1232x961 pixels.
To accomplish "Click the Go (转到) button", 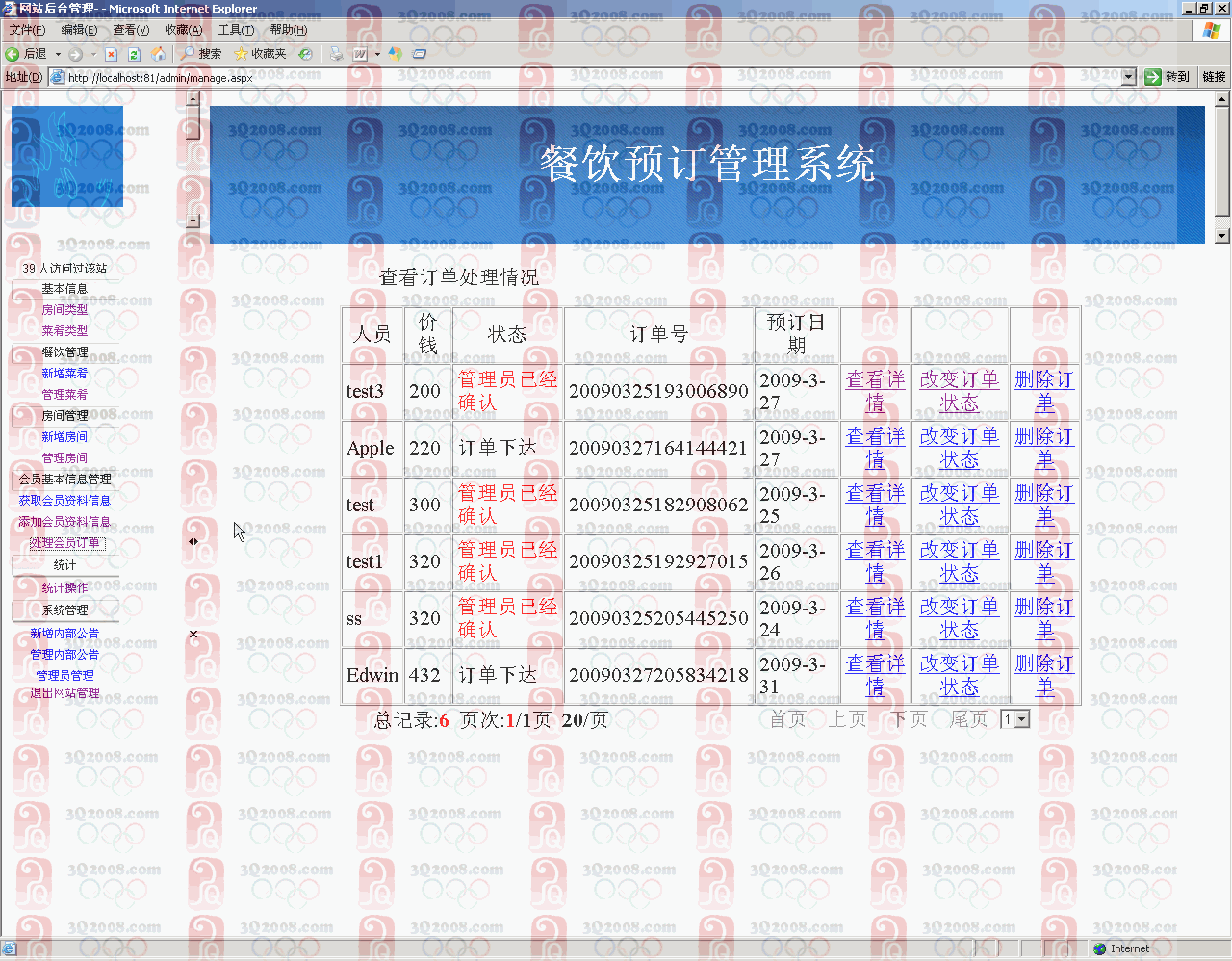I will coord(1168,77).
